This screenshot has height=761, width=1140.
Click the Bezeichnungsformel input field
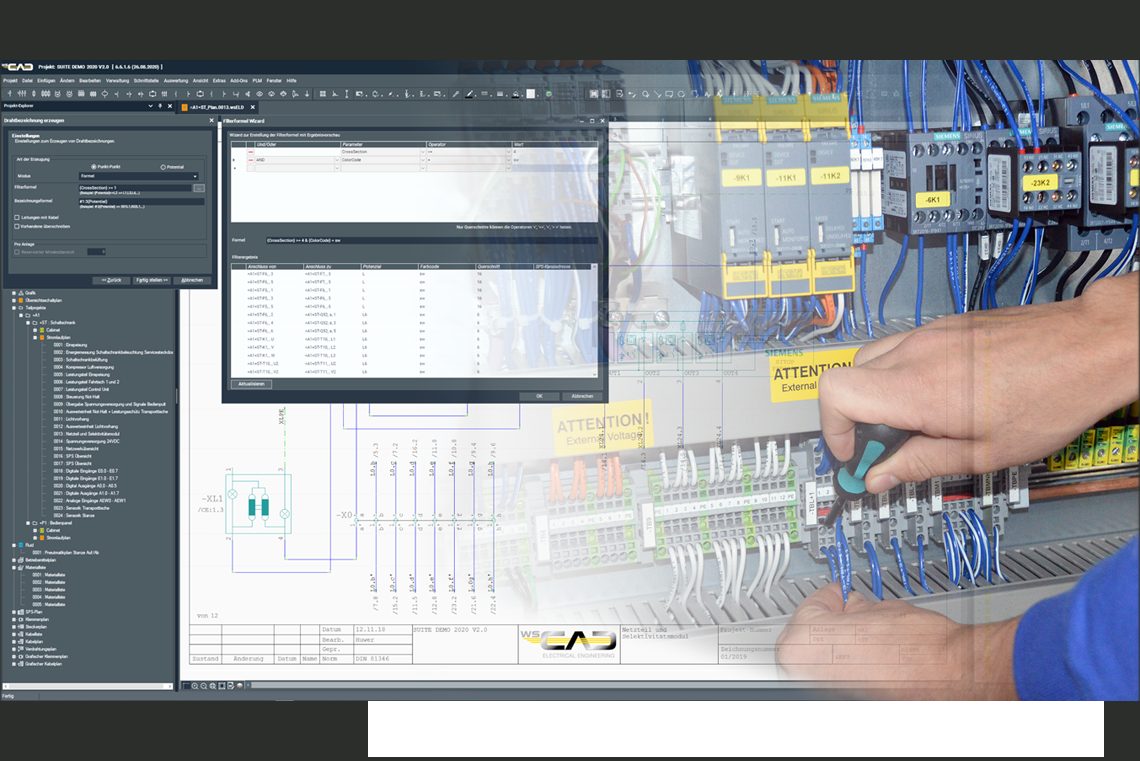coord(142,201)
